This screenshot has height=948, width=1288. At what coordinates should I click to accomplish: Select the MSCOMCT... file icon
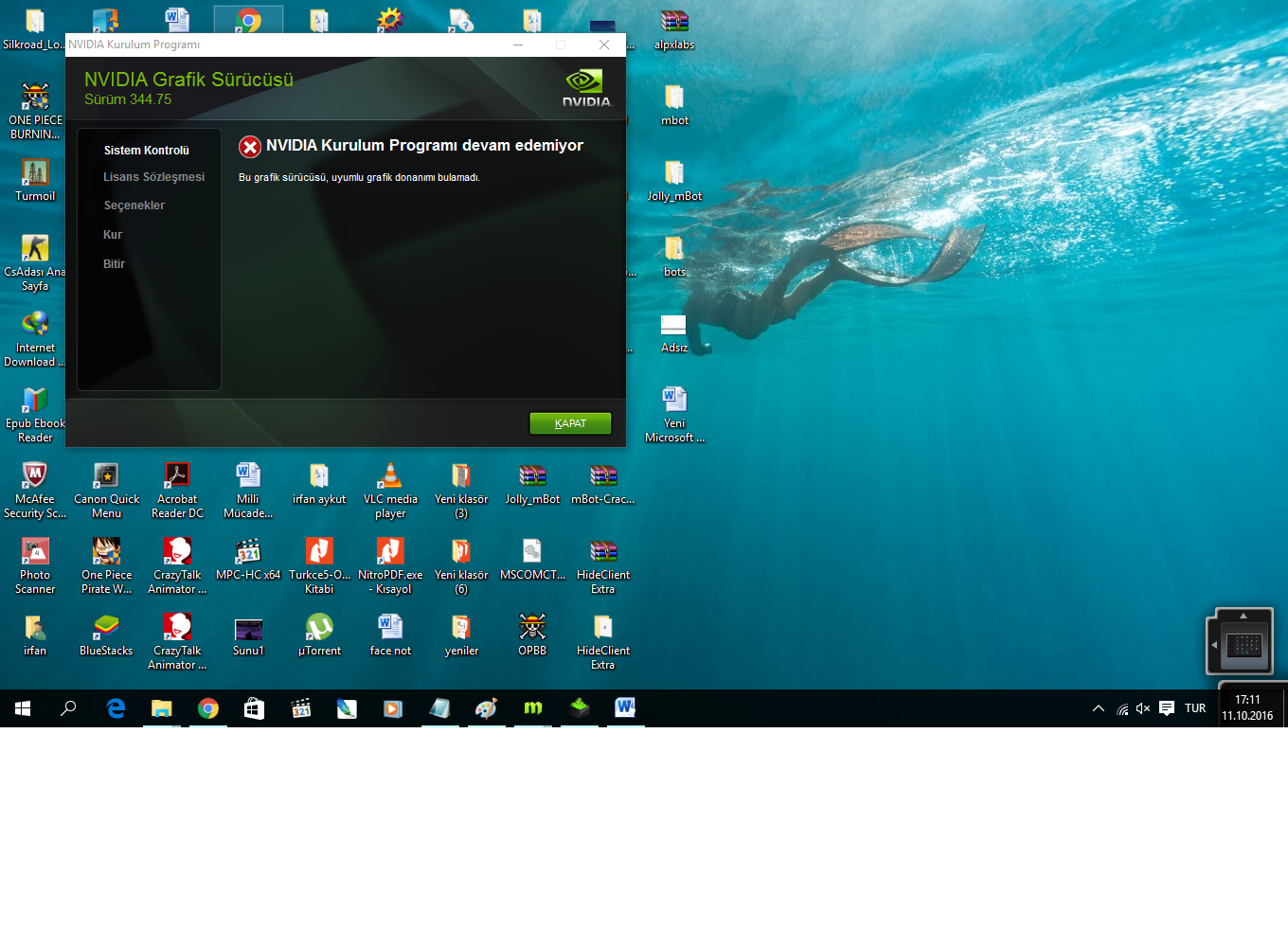pos(532,559)
